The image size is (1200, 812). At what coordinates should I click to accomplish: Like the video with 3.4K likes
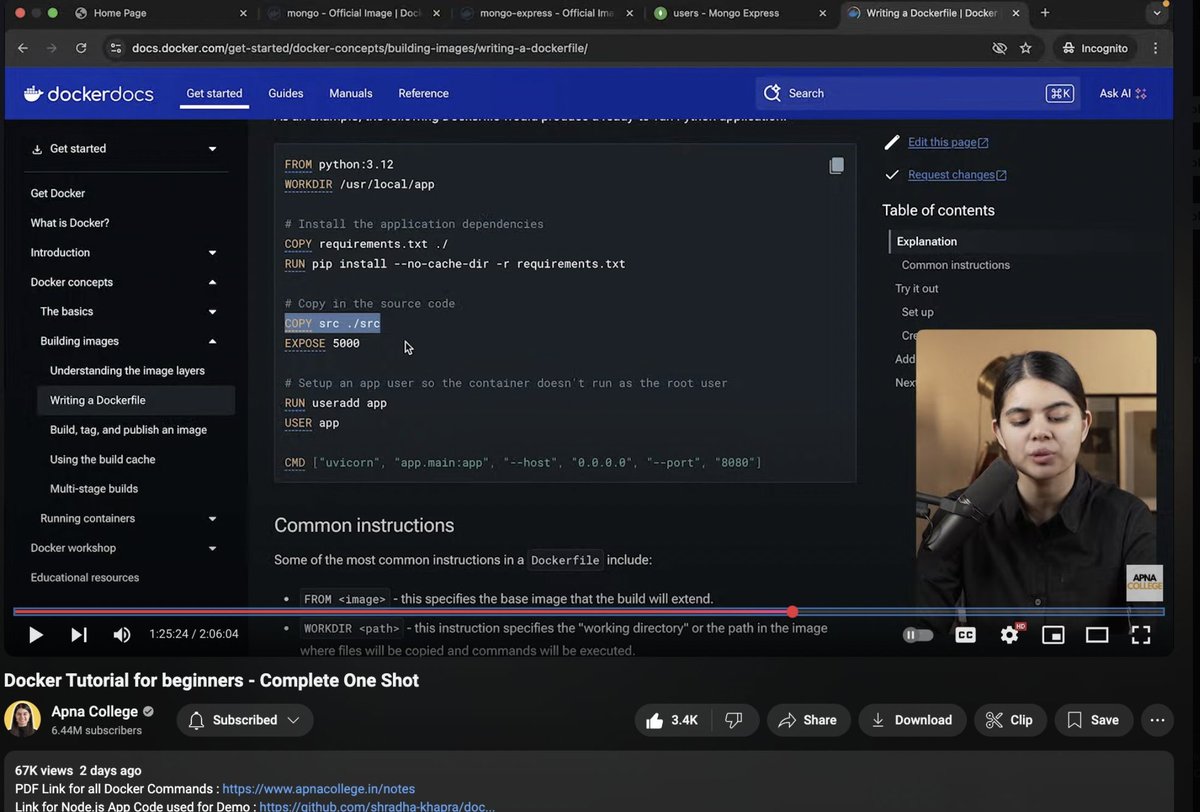(672, 720)
